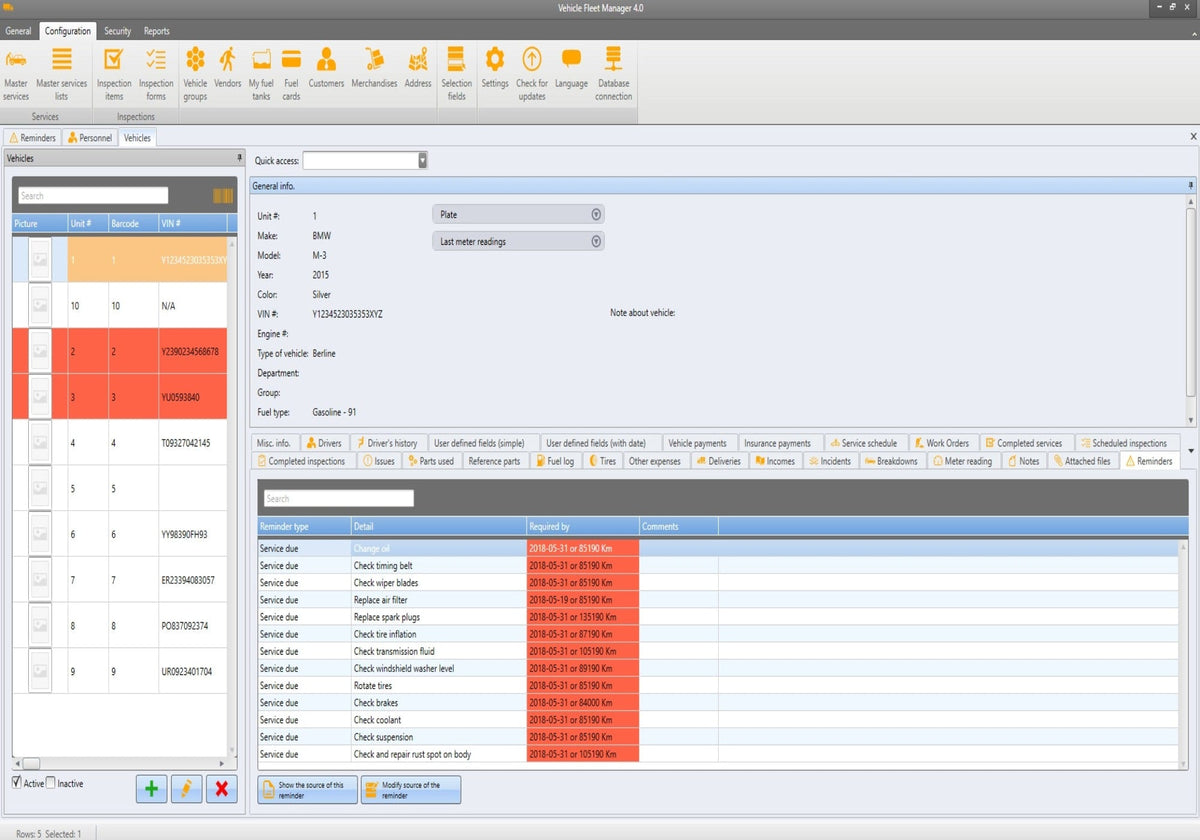The width and height of the screenshot is (1200, 840).
Task: Open the Fuel log tab
Action: [554, 461]
